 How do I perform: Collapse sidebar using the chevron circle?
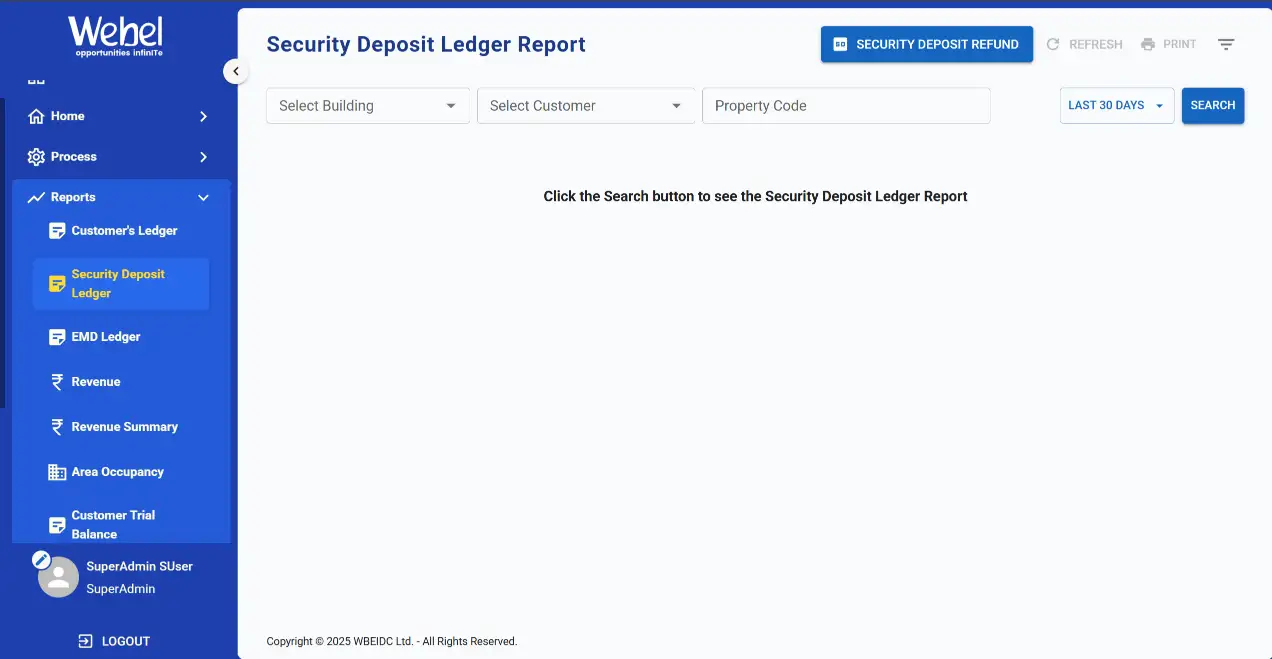tap(235, 71)
